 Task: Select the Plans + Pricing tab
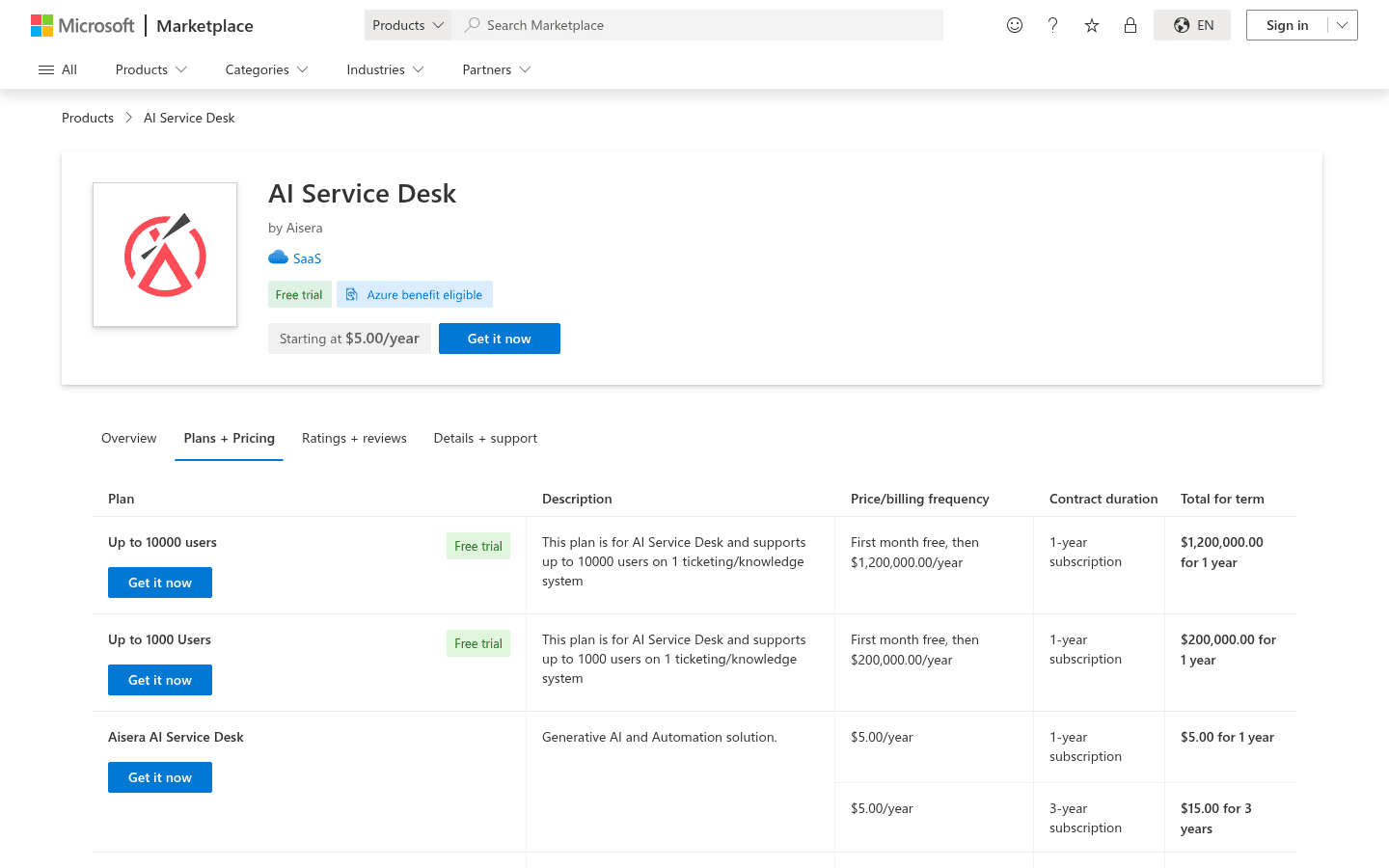click(x=230, y=438)
